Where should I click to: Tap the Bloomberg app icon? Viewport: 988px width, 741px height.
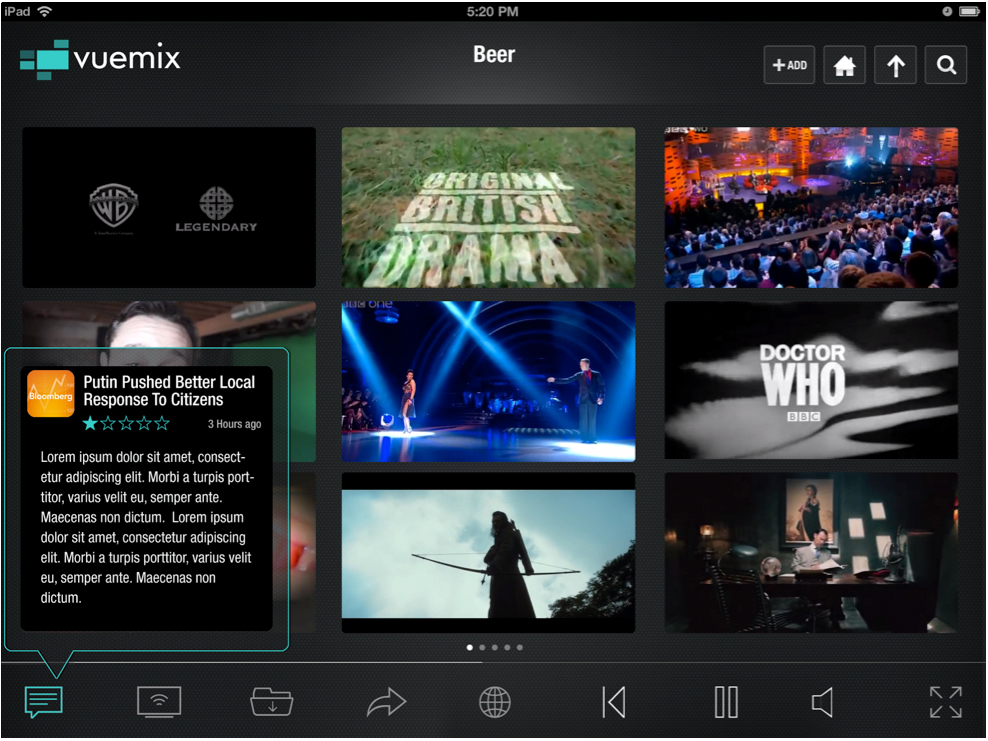point(50,394)
